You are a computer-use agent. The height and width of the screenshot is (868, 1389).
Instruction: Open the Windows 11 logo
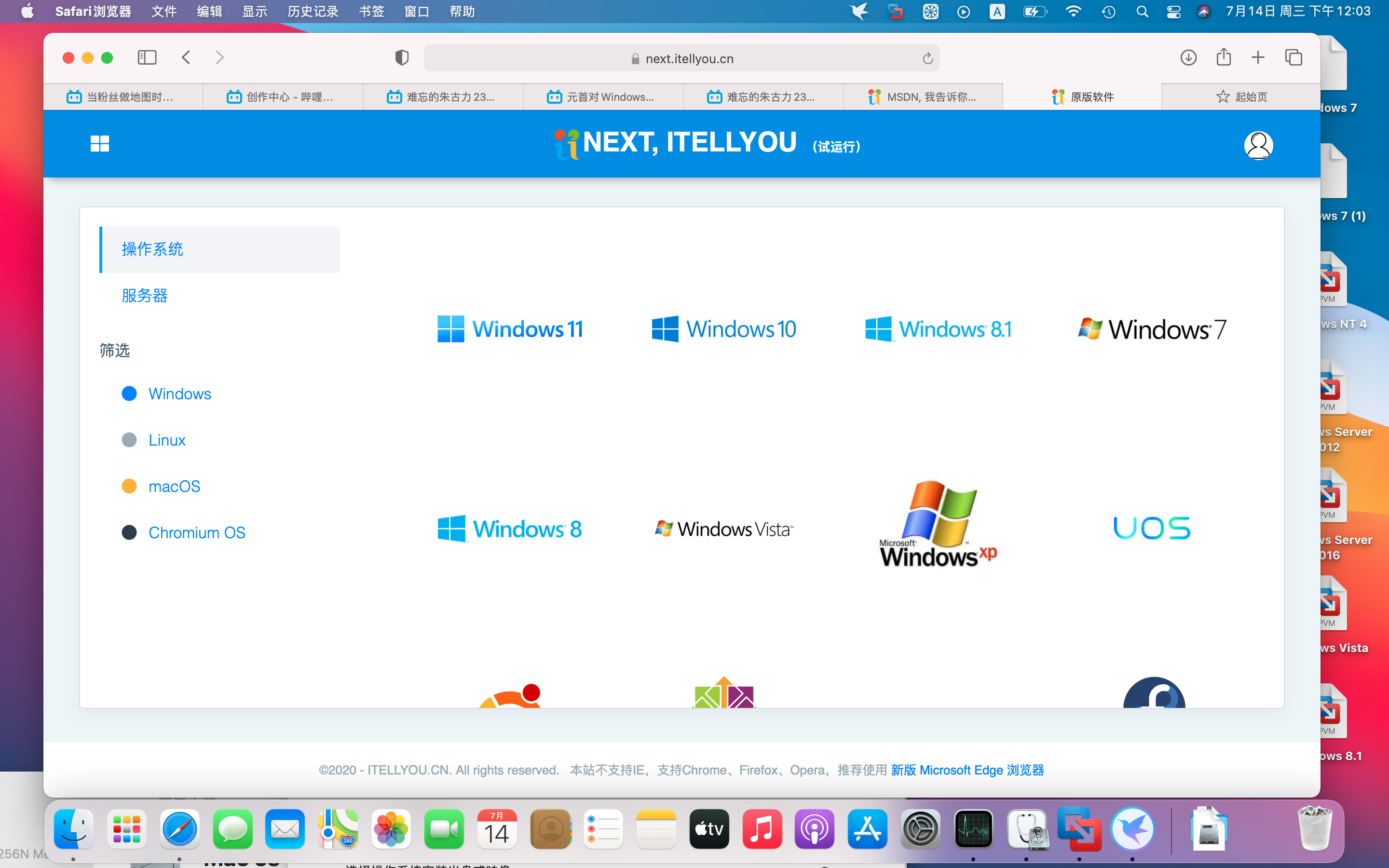click(x=510, y=329)
